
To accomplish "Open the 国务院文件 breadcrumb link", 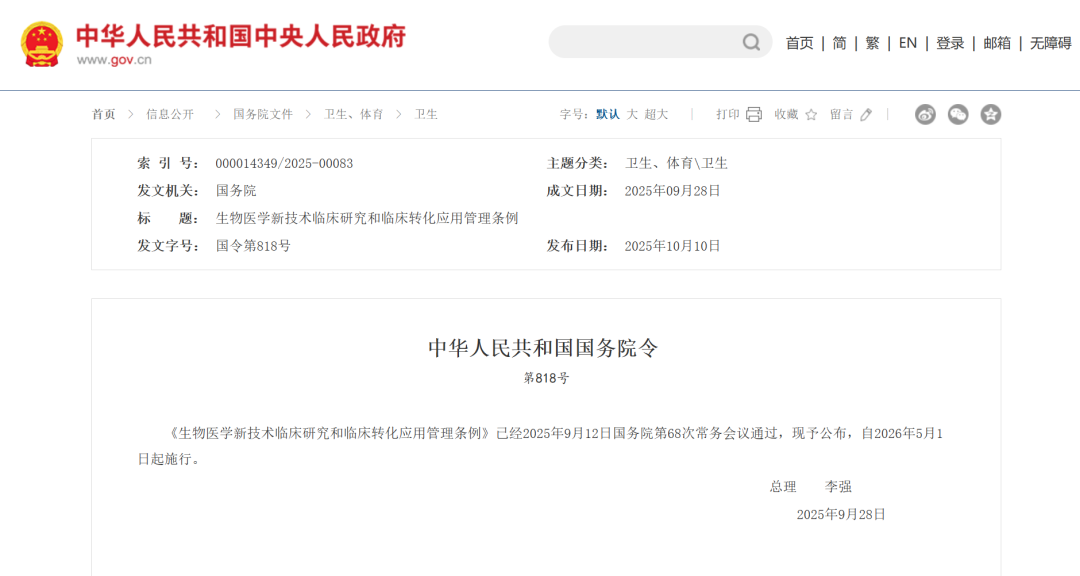I will pyautogui.click(x=262, y=114).
